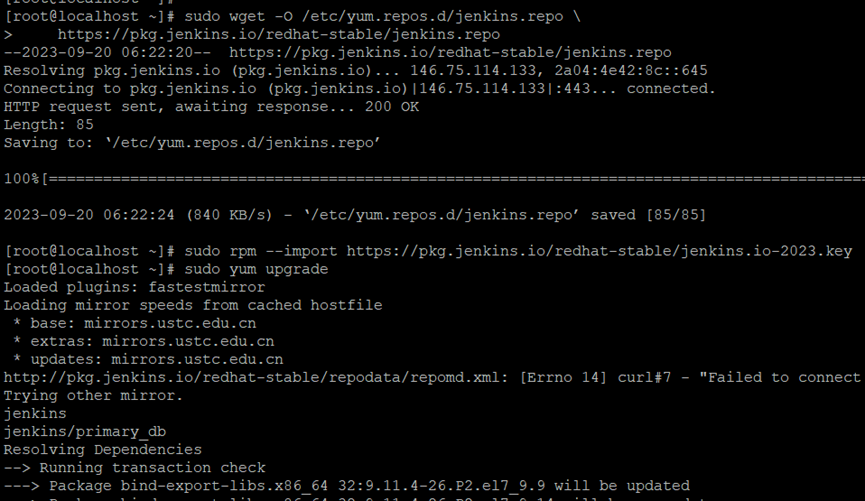Click the IP address 146.75.114.133 in Connecting line

click(x=482, y=89)
